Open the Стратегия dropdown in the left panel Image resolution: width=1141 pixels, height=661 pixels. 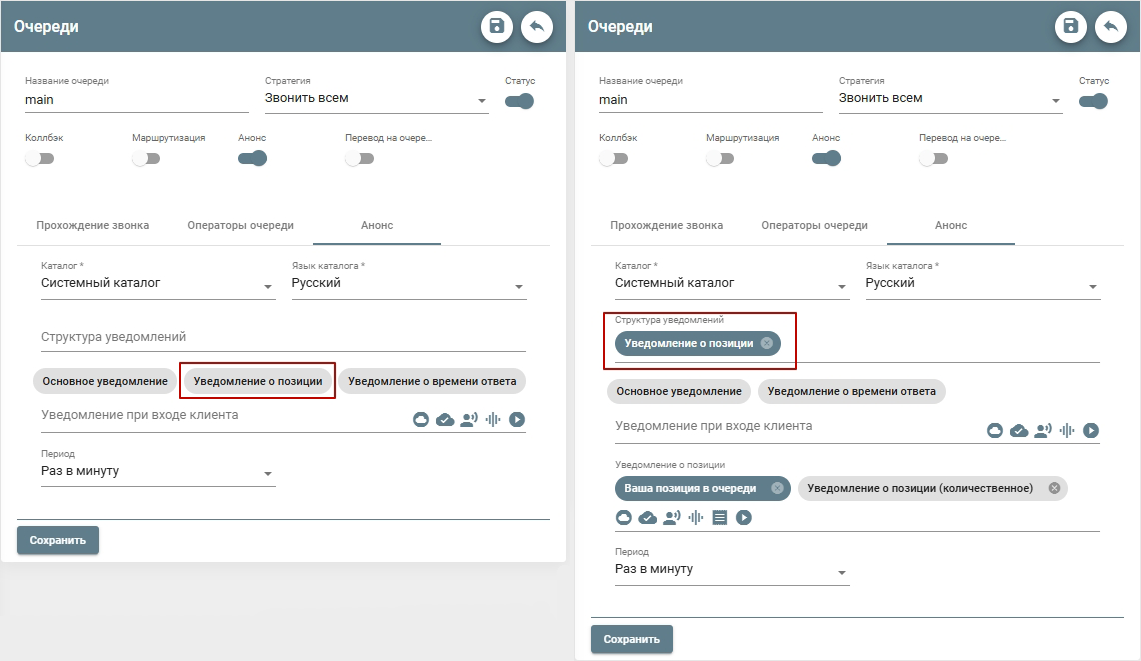pyautogui.click(x=376, y=99)
